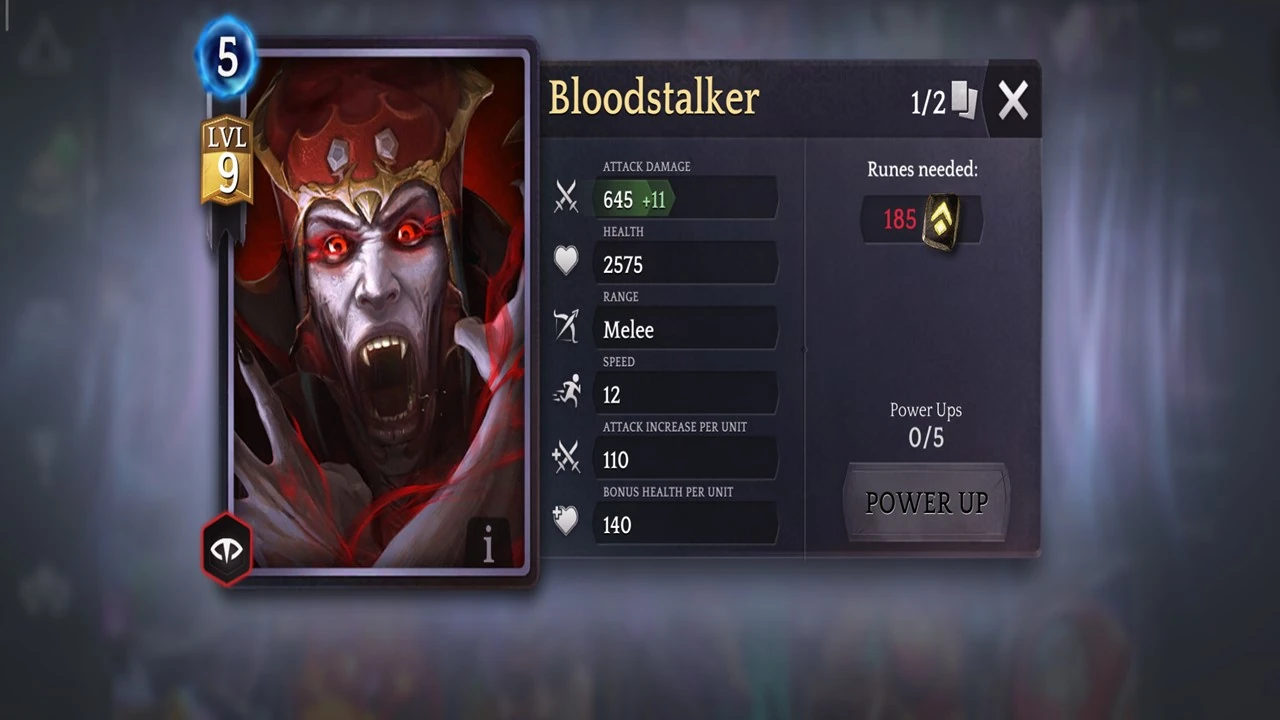The width and height of the screenshot is (1280, 720).
Task: Click the gold rune icon next to 185
Action: [941, 220]
